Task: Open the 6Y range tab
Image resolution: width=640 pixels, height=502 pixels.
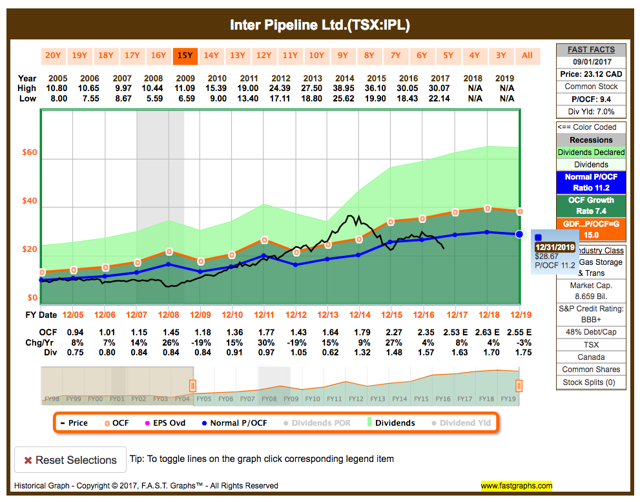Action: click(422, 56)
